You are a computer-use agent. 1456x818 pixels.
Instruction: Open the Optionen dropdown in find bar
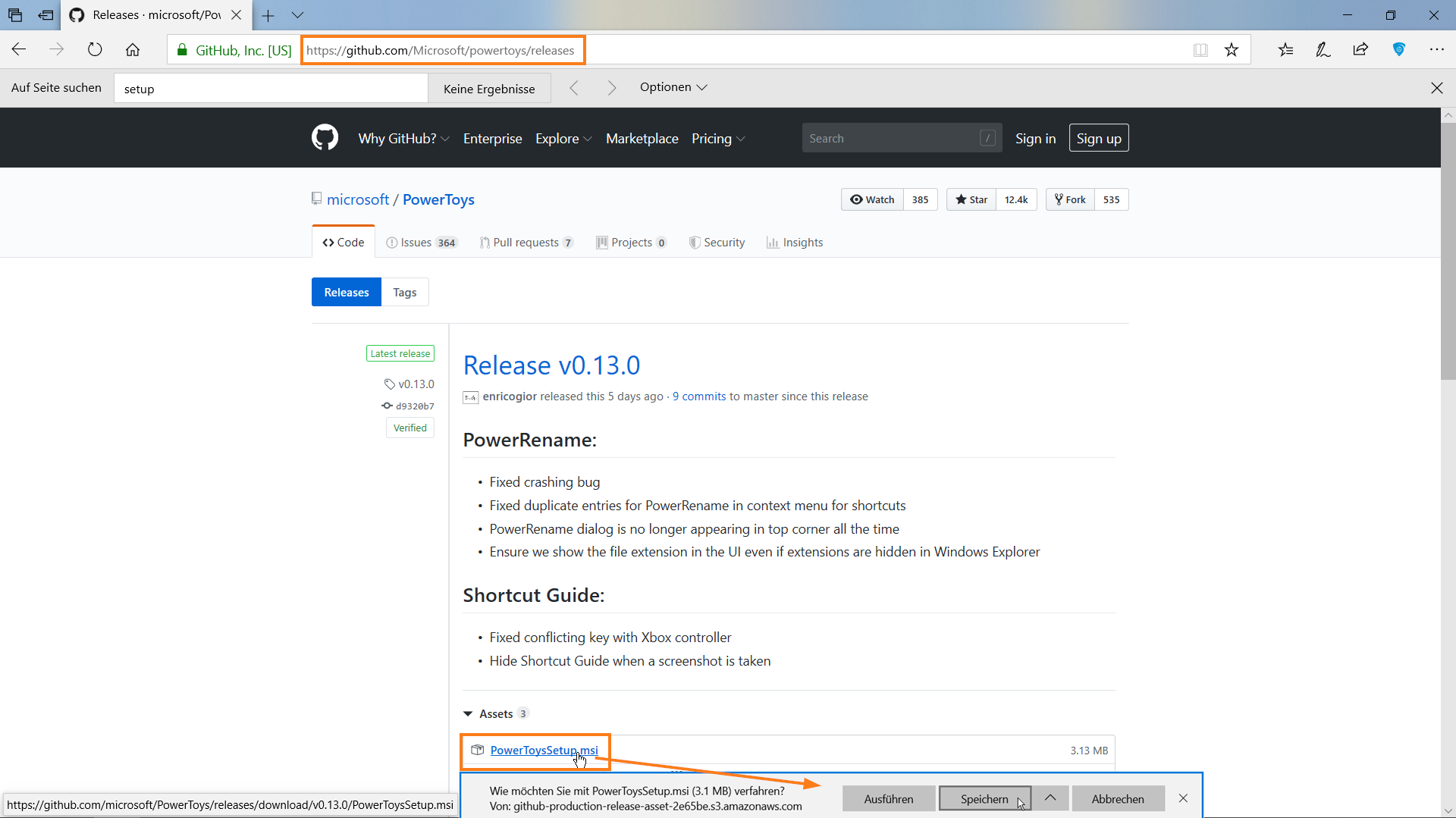[x=673, y=87]
